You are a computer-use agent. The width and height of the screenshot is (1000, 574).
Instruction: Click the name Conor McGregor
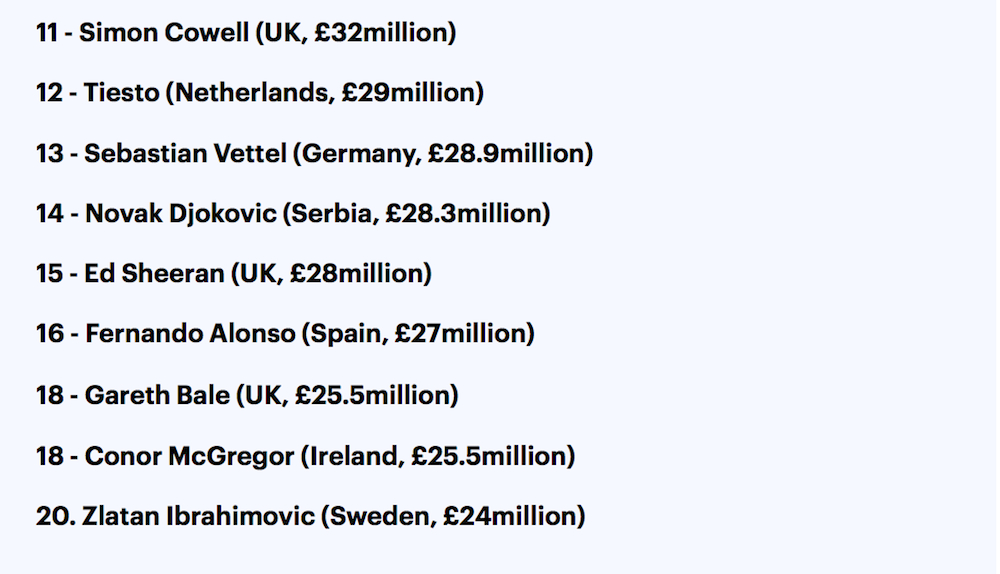[188, 456]
